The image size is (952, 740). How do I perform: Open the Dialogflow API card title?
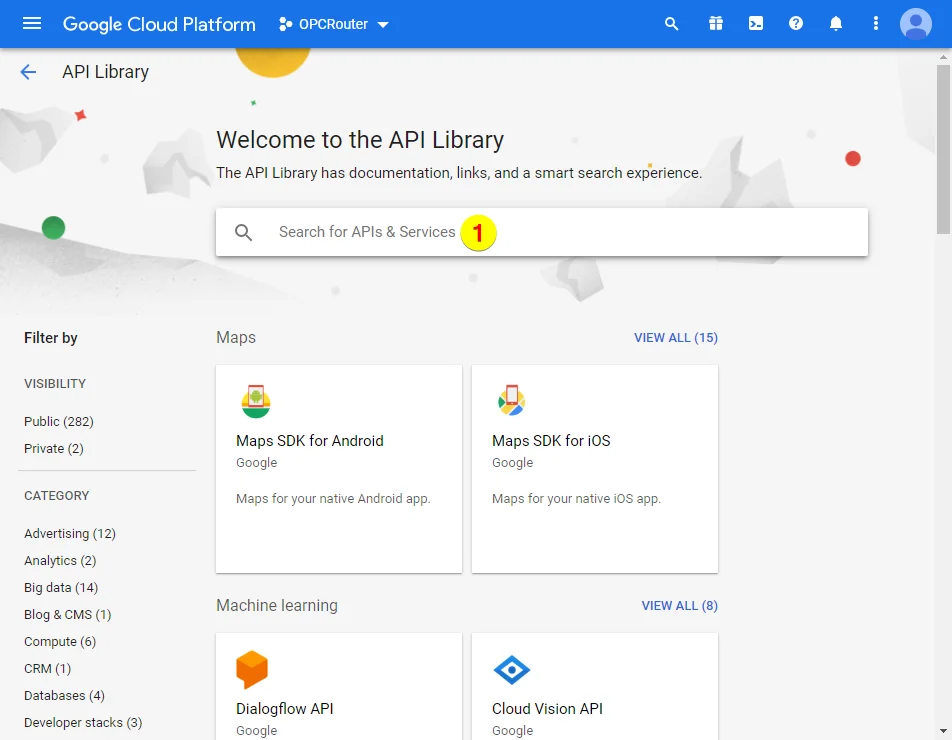[x=285, y=709]
